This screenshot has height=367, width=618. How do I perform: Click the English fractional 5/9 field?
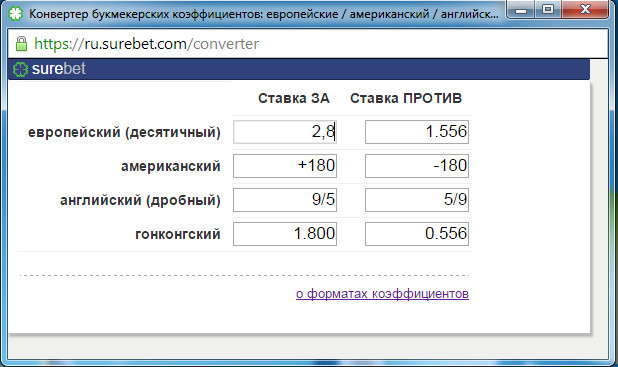(417, 200)
